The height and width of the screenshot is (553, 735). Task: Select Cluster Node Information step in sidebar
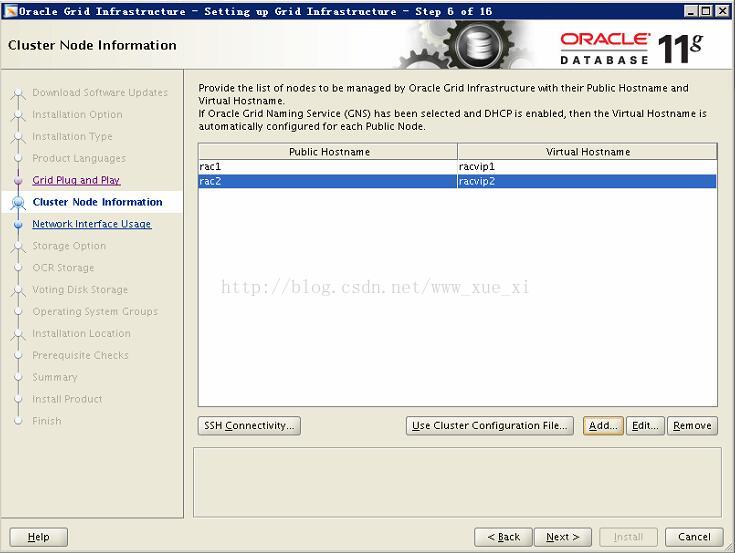tap(98, 202)
